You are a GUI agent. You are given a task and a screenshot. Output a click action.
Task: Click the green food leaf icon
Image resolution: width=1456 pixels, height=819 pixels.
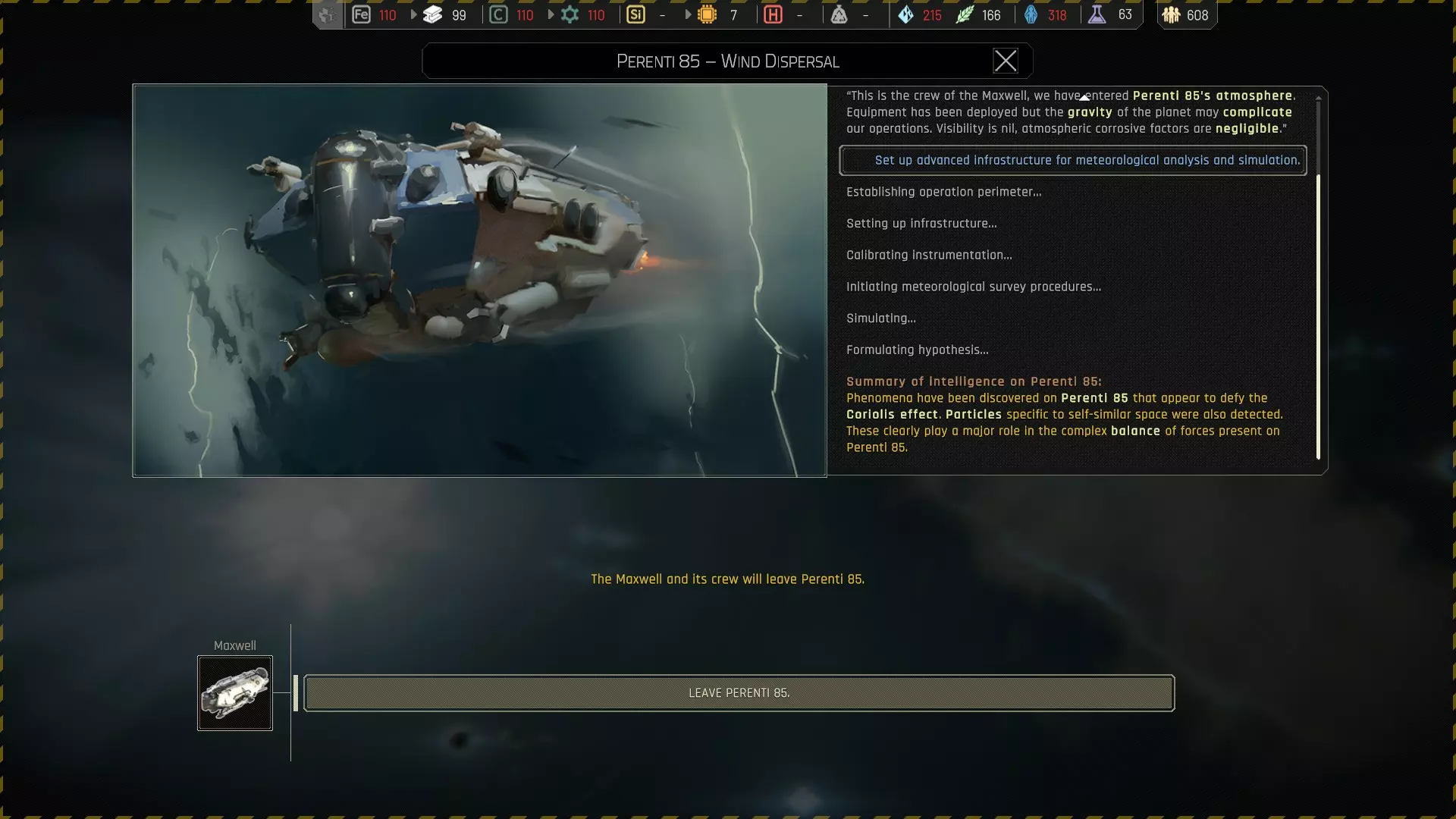point(965,14)
